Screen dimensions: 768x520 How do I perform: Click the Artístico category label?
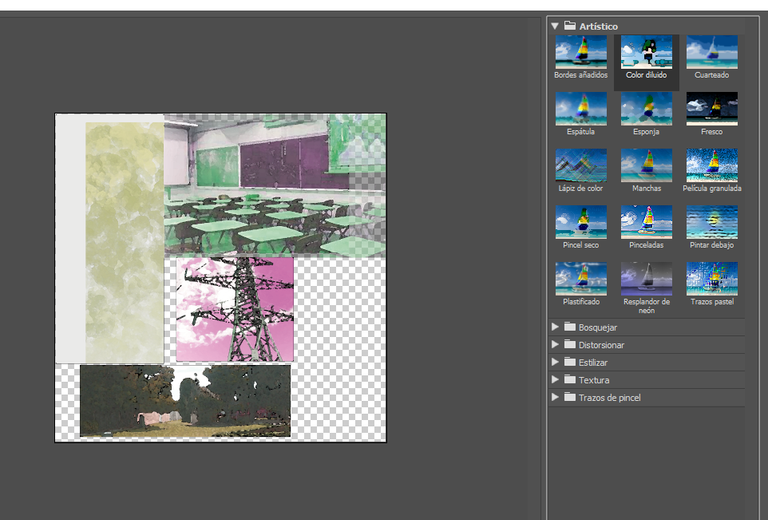[x=599, y=26]
